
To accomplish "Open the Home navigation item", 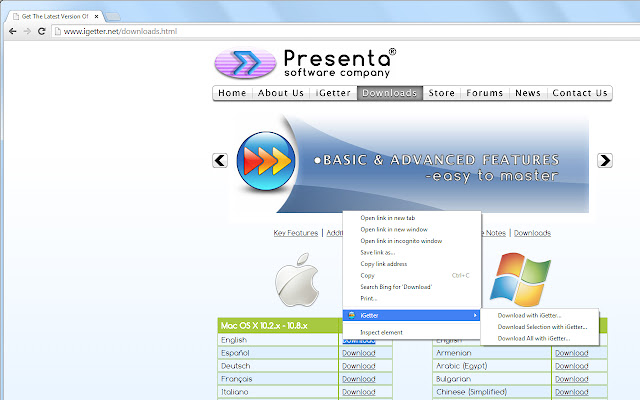I will 232,93.
